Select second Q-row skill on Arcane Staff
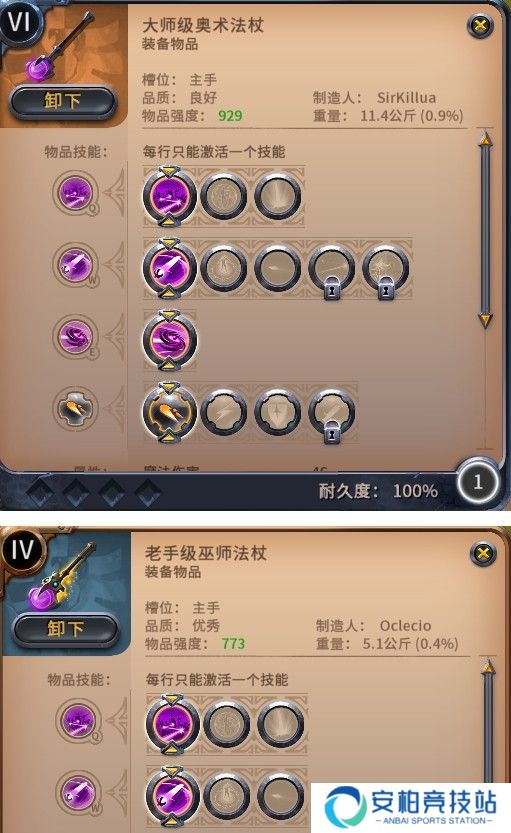This screenshot has width=511, height=833. point(224,197)
